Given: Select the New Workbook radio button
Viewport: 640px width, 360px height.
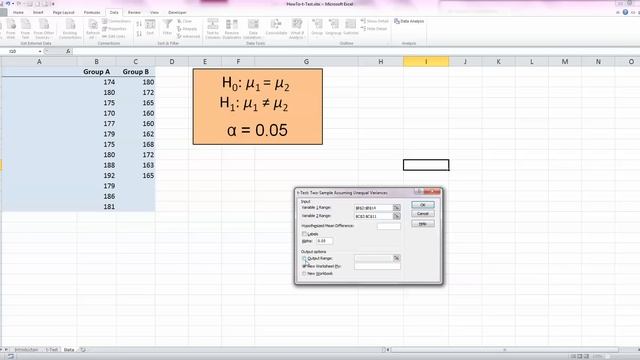Looking at the screenshot, I should click(x=304, y=273).
